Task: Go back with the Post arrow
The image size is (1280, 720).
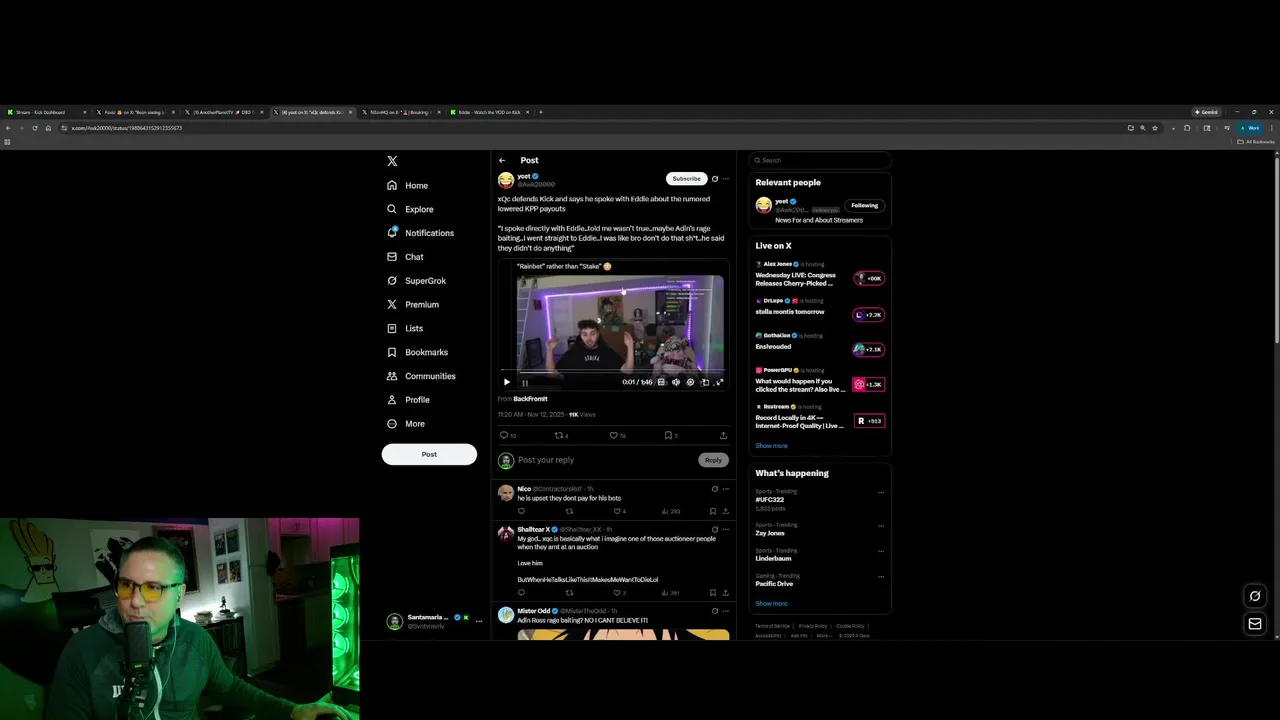Action: (x=502, y=160)
